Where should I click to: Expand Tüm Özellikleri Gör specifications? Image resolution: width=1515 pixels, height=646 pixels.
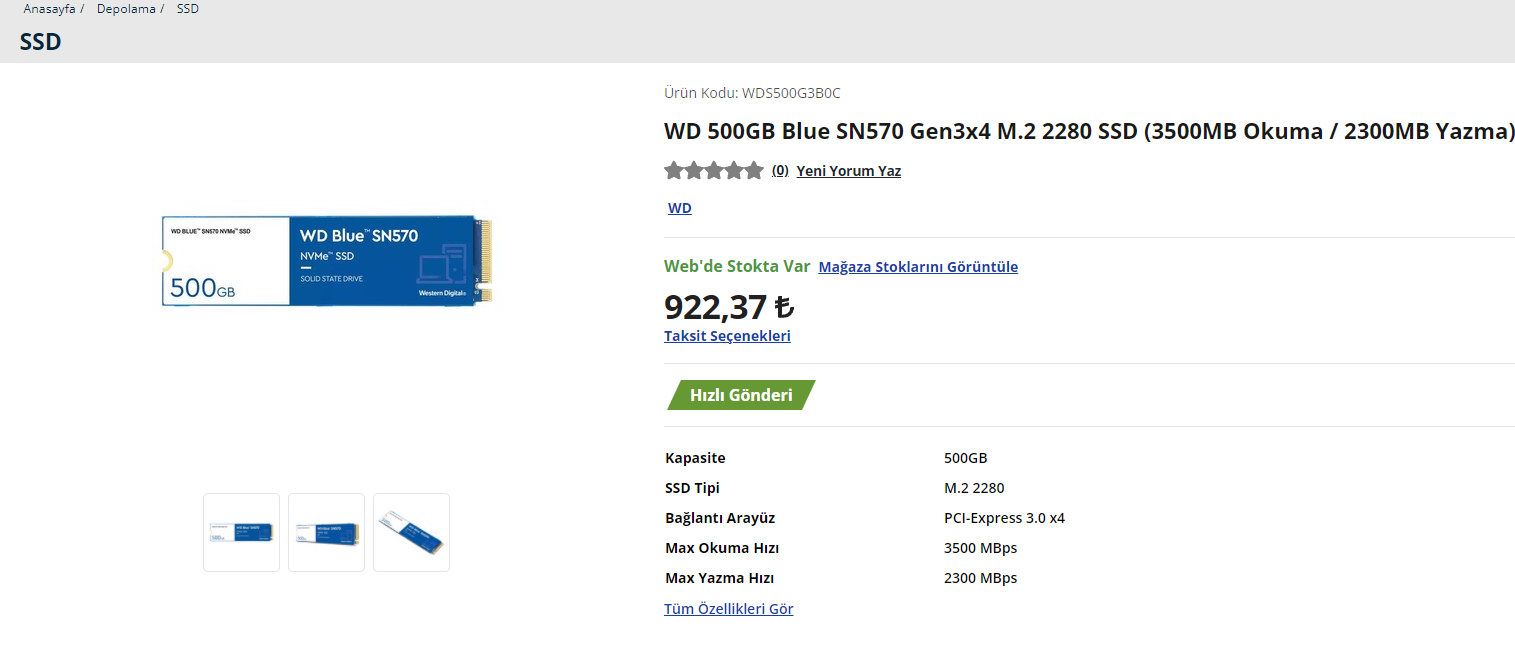[728, 609]
